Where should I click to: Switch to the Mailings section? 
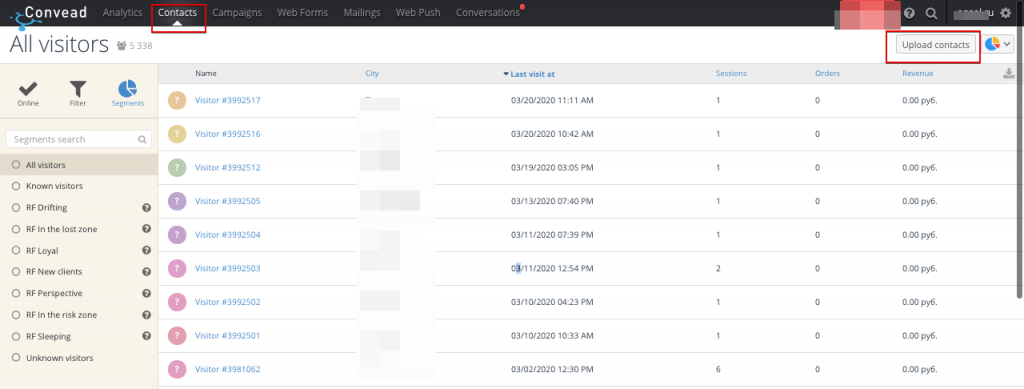coord(362,12)
